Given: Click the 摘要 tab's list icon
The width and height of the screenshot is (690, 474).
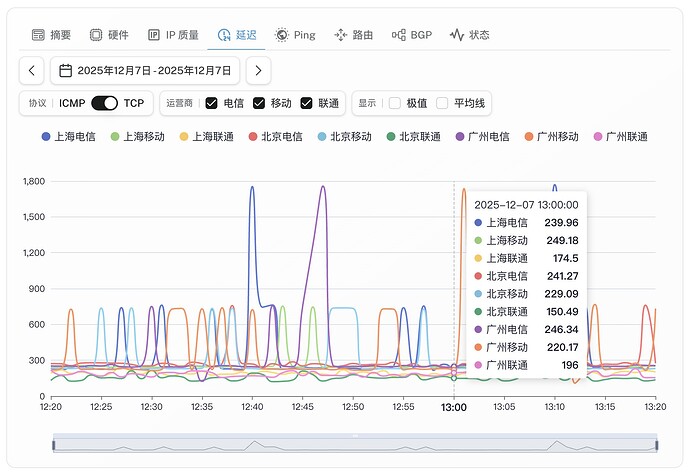Looking at the screenshot, I should click(38, 35).
